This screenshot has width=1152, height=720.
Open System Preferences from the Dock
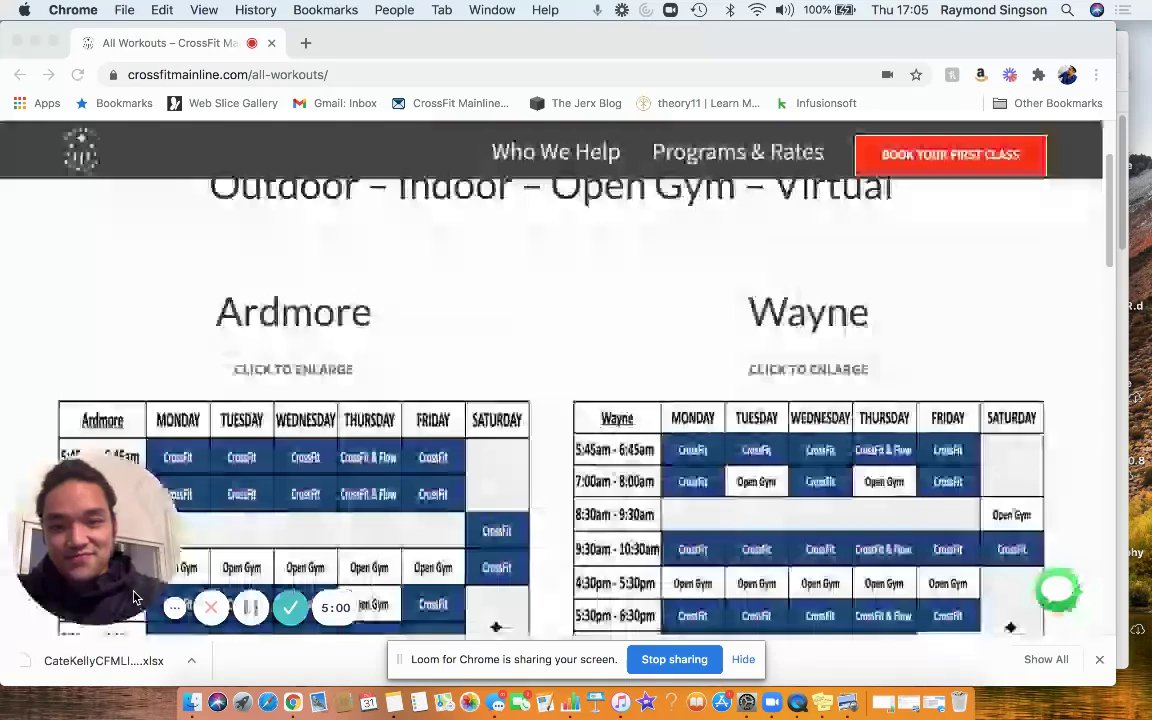[x=747, y=702]
